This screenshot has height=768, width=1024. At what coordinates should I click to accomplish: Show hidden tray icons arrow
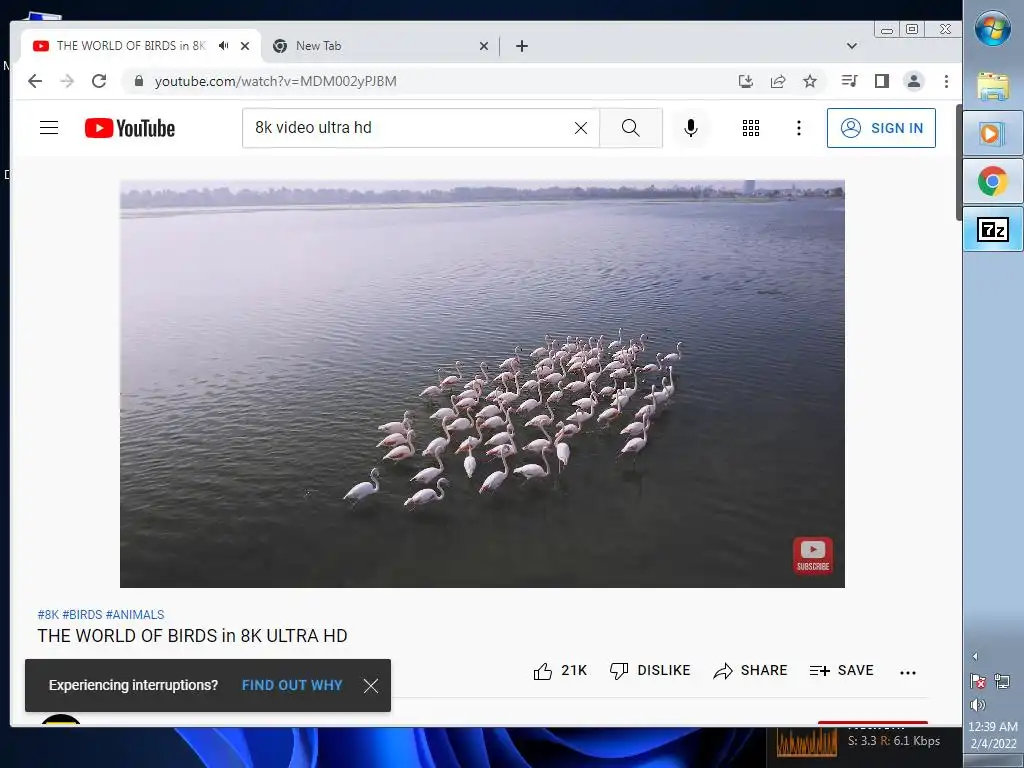point(975,656)
